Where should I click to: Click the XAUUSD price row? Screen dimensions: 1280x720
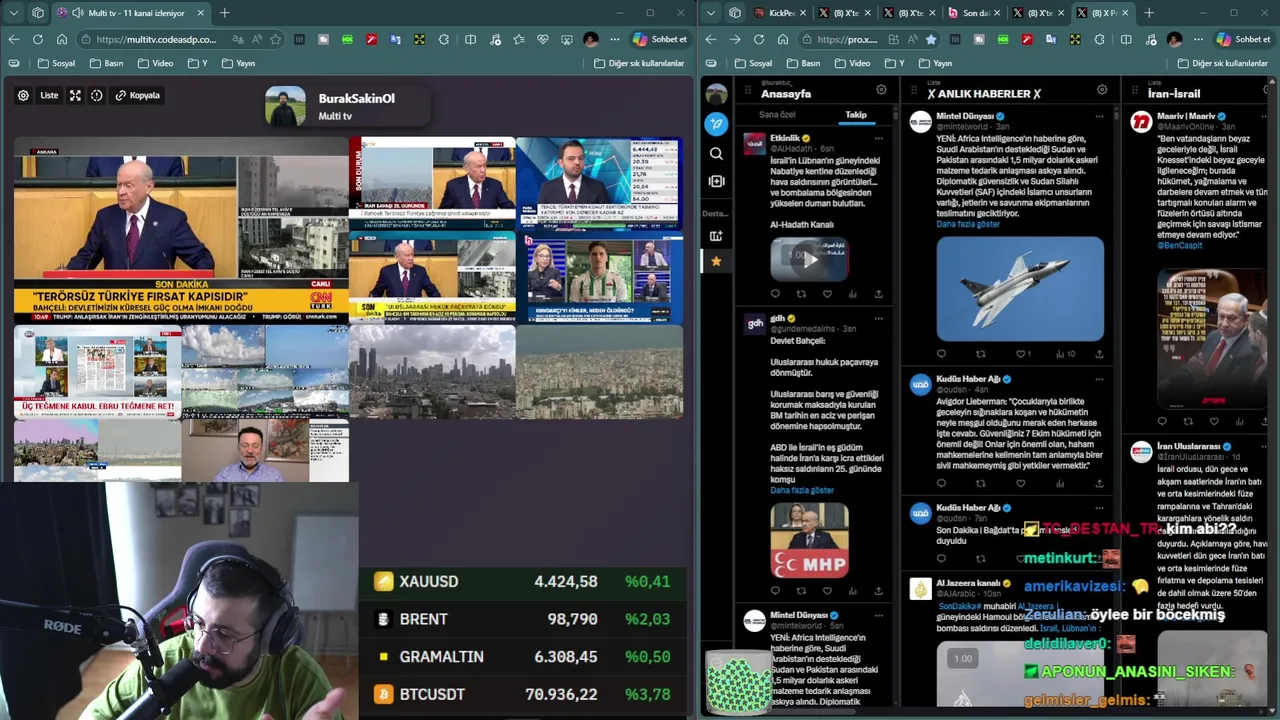(x=522, y=581)
